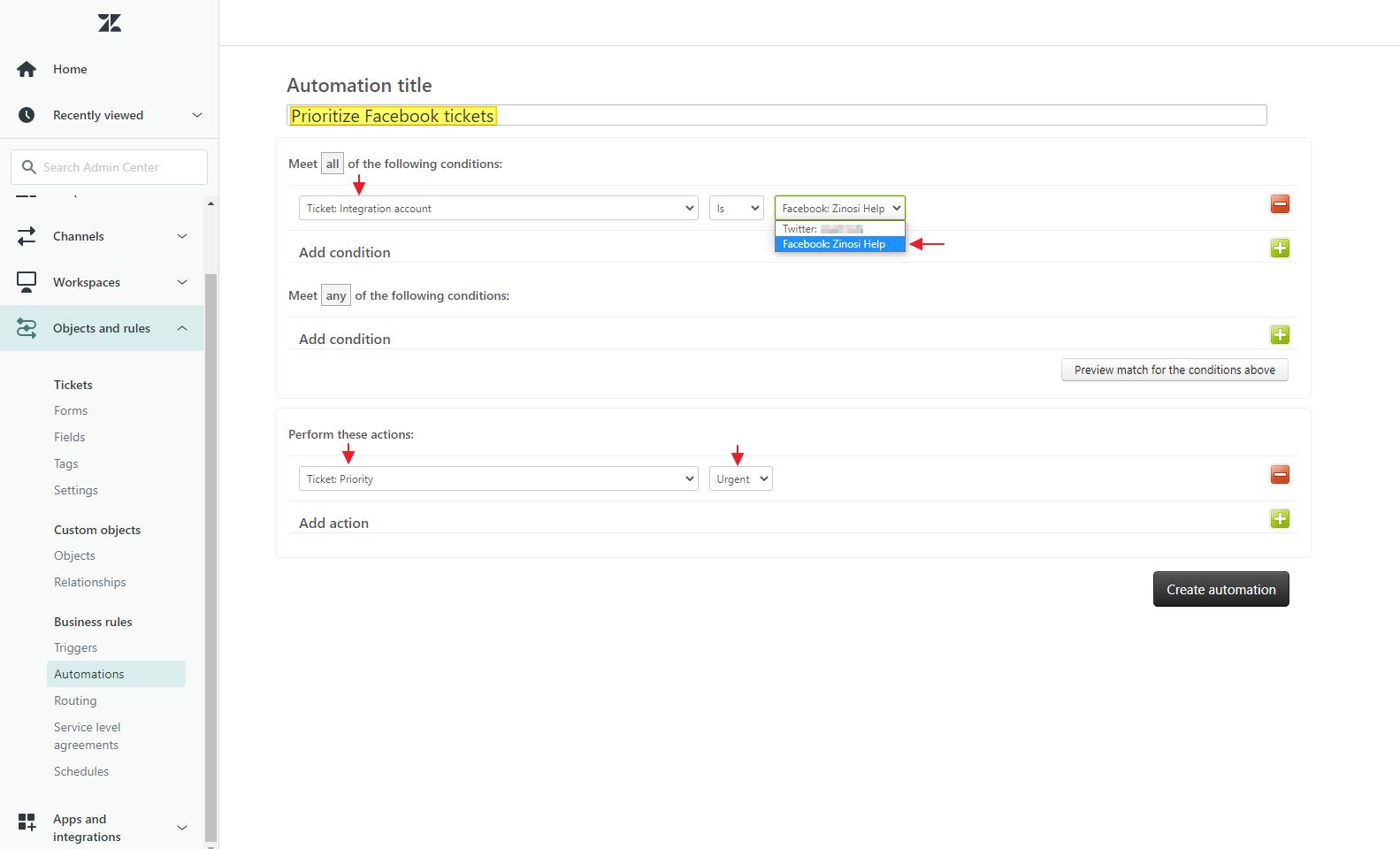Click the sidebar vertical scrollbar
This screenshot has width=1400, height=849.
click(210, 557)
